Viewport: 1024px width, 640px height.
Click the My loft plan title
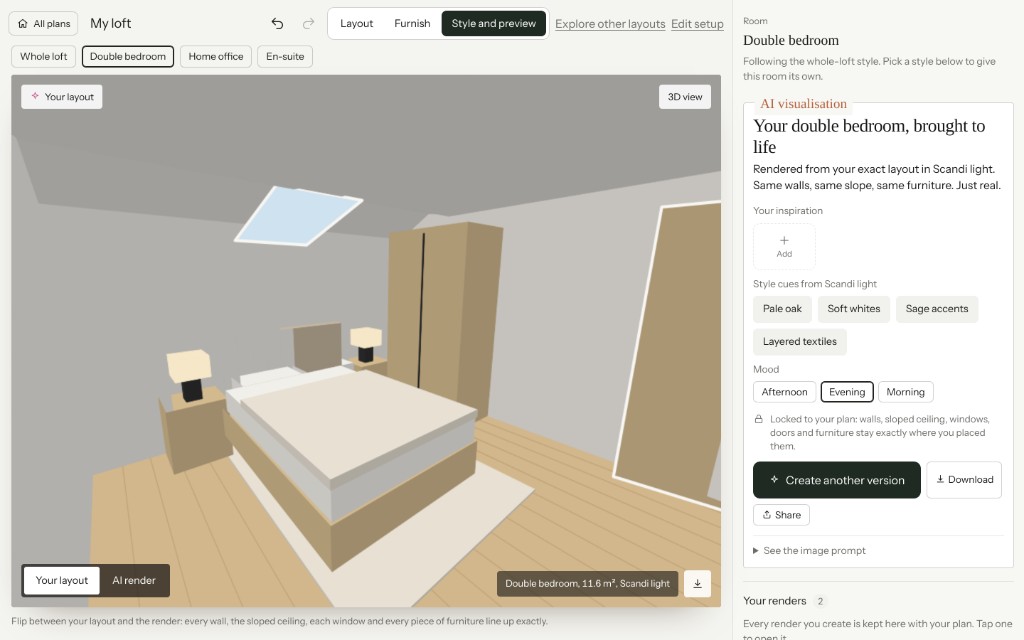click(x=110, y=24)
